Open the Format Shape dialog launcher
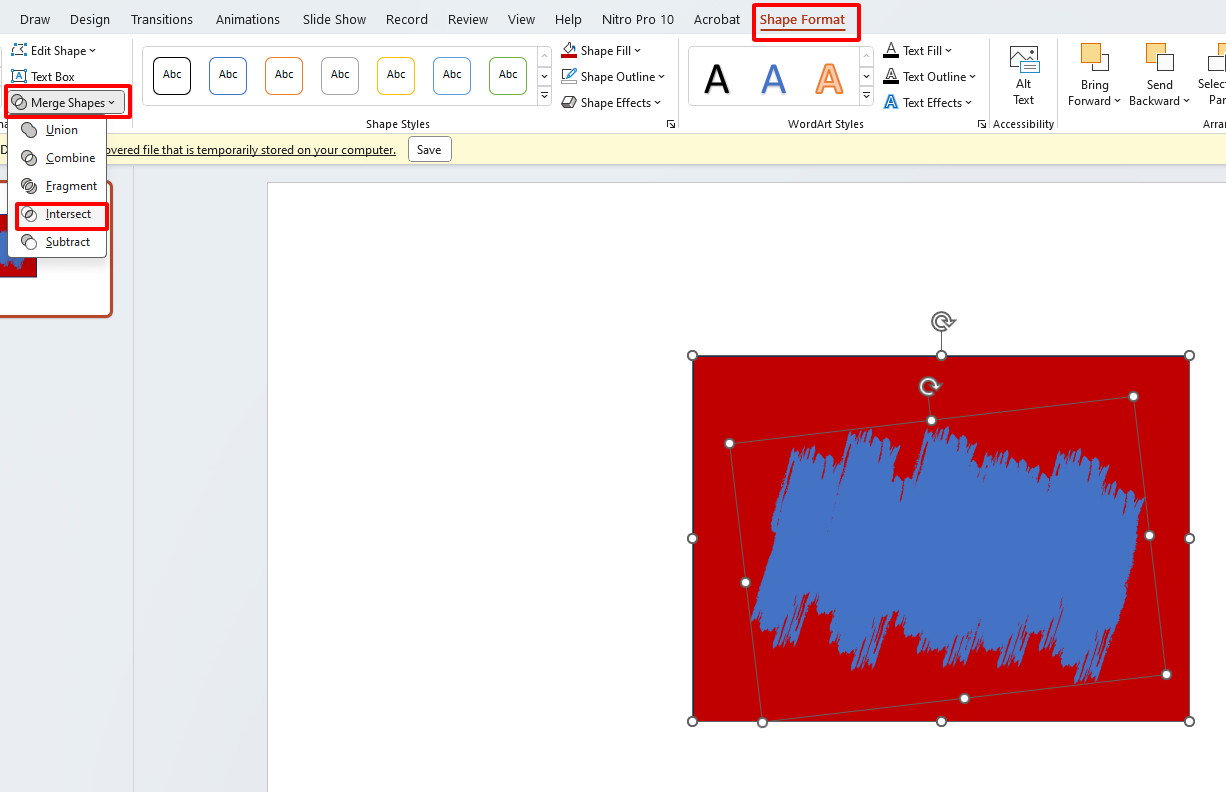The height and width of the screenshot is (792, 1226). [x=671, y=124]
